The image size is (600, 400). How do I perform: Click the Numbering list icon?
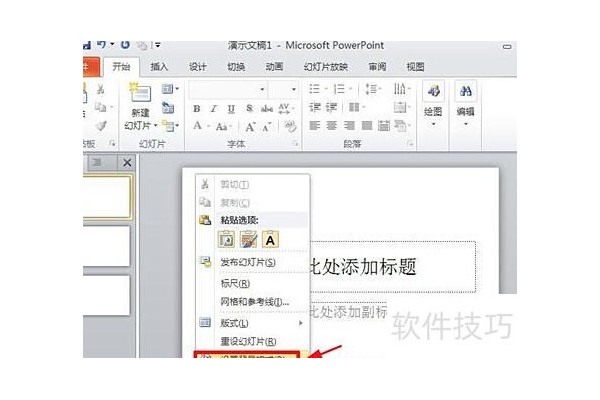point(339,89)
